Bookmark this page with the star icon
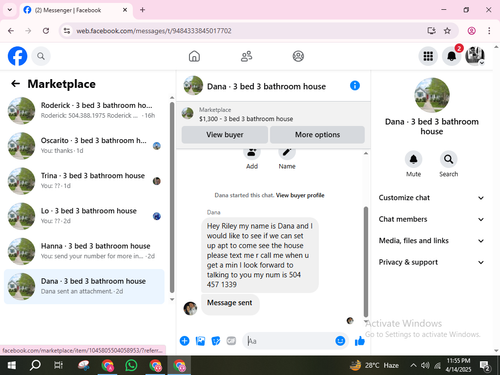The width and height of the screenshot is (500, 375). [447, 31]
